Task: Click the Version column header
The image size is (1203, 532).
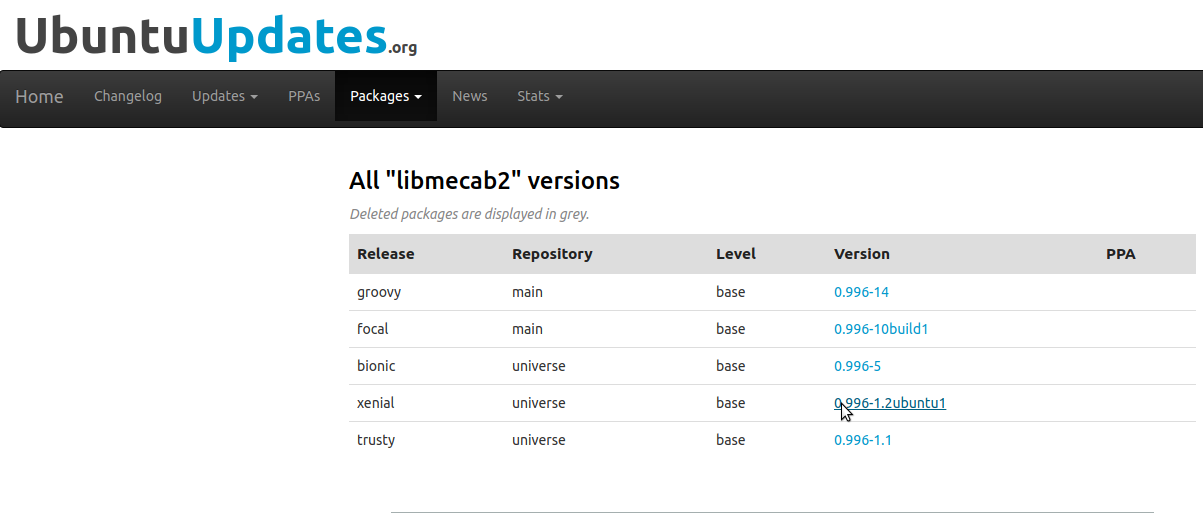Action: click(862, 254)
